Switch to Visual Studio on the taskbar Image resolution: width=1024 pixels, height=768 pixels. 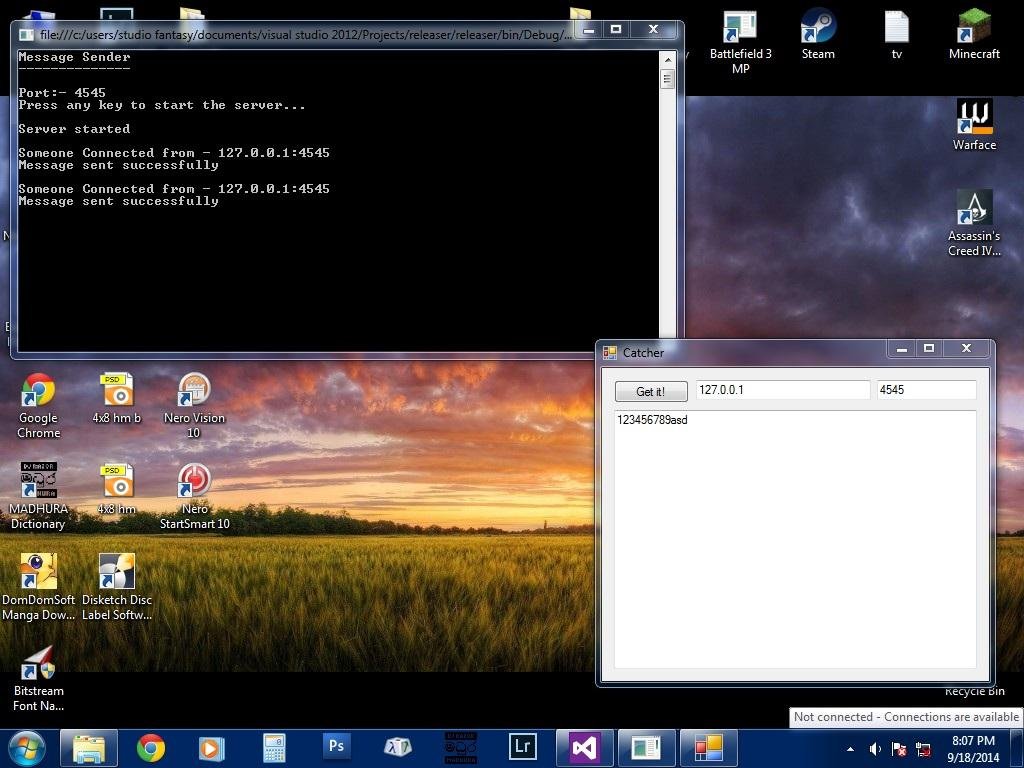[x=584, y=748]
